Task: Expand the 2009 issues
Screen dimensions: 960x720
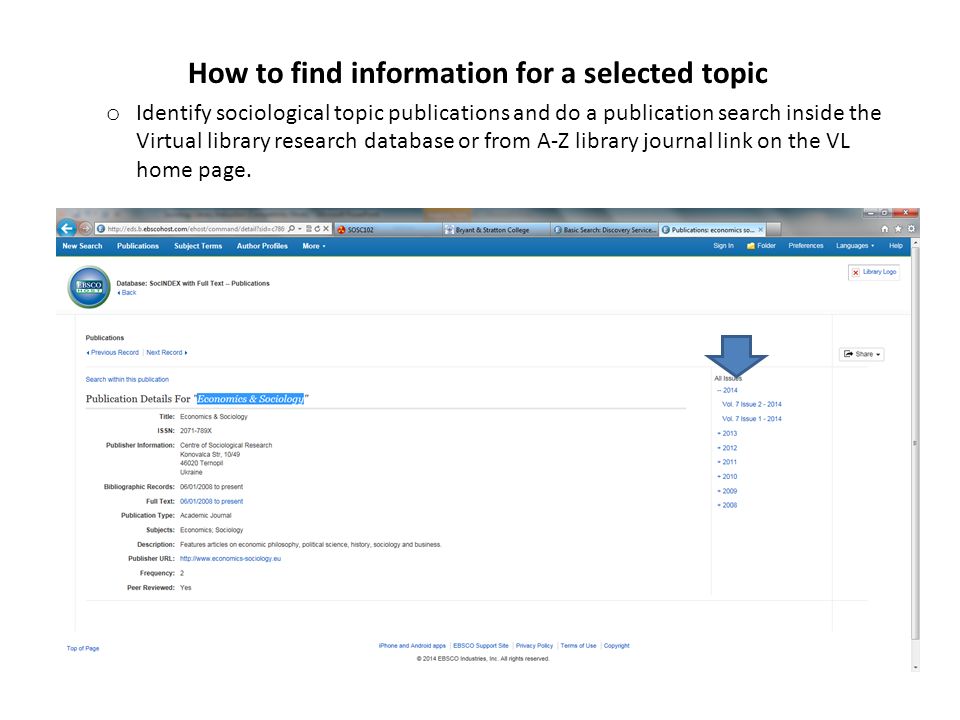Action: [727, 491]
